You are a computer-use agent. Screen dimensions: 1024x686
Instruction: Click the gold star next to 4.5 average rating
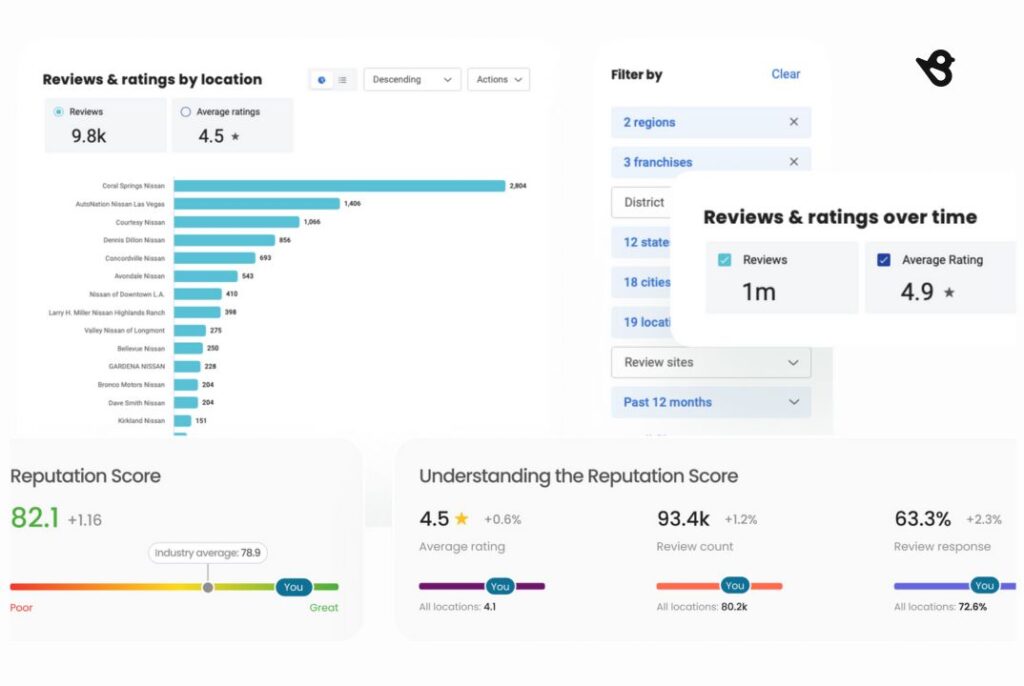[461, 518]
